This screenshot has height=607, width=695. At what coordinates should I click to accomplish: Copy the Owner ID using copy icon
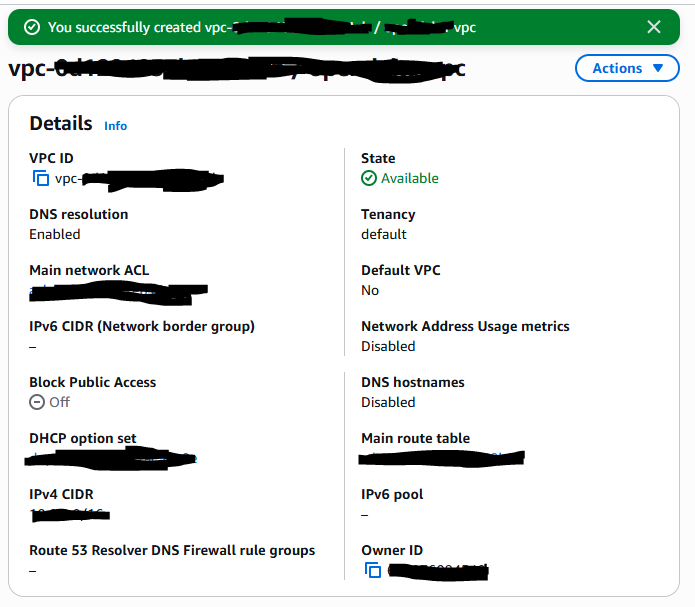coord(373,570)
